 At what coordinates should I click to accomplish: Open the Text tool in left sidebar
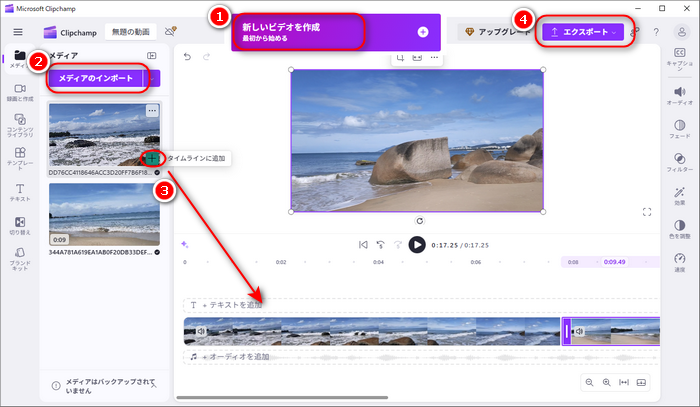pos(20,192)
